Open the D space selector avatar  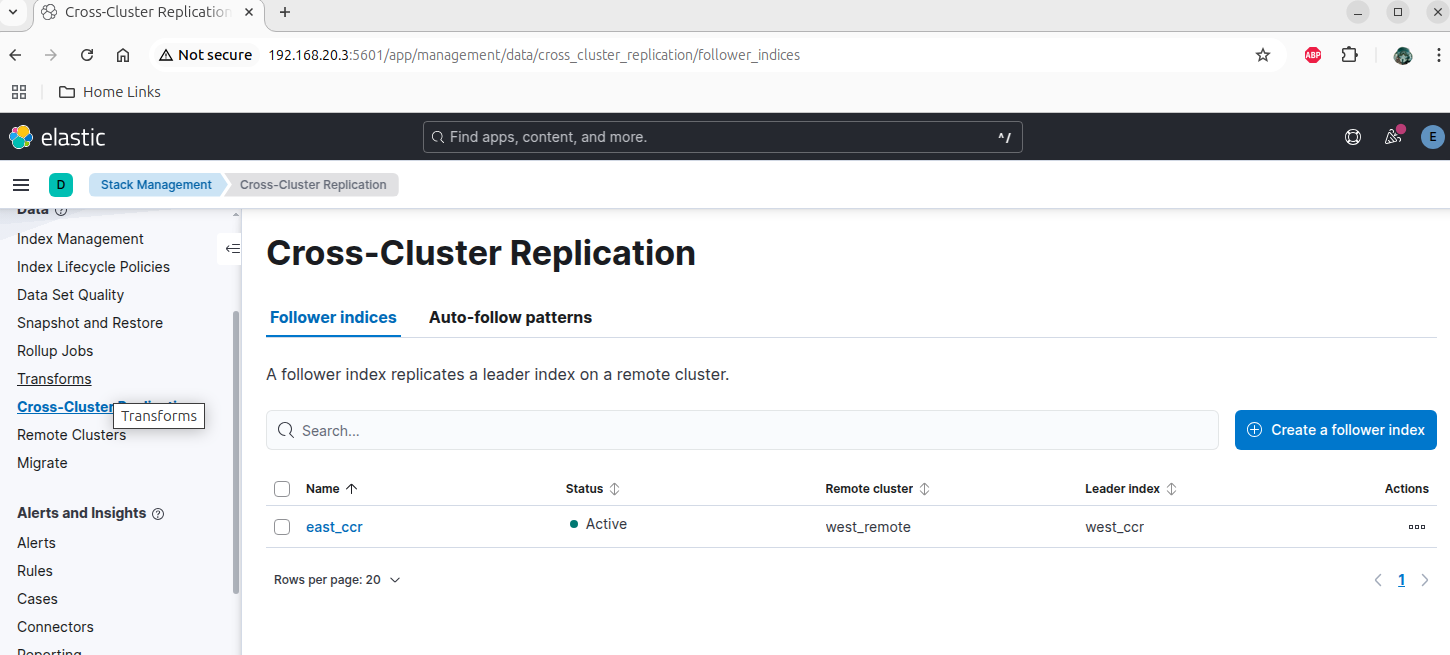click(61, 185)
